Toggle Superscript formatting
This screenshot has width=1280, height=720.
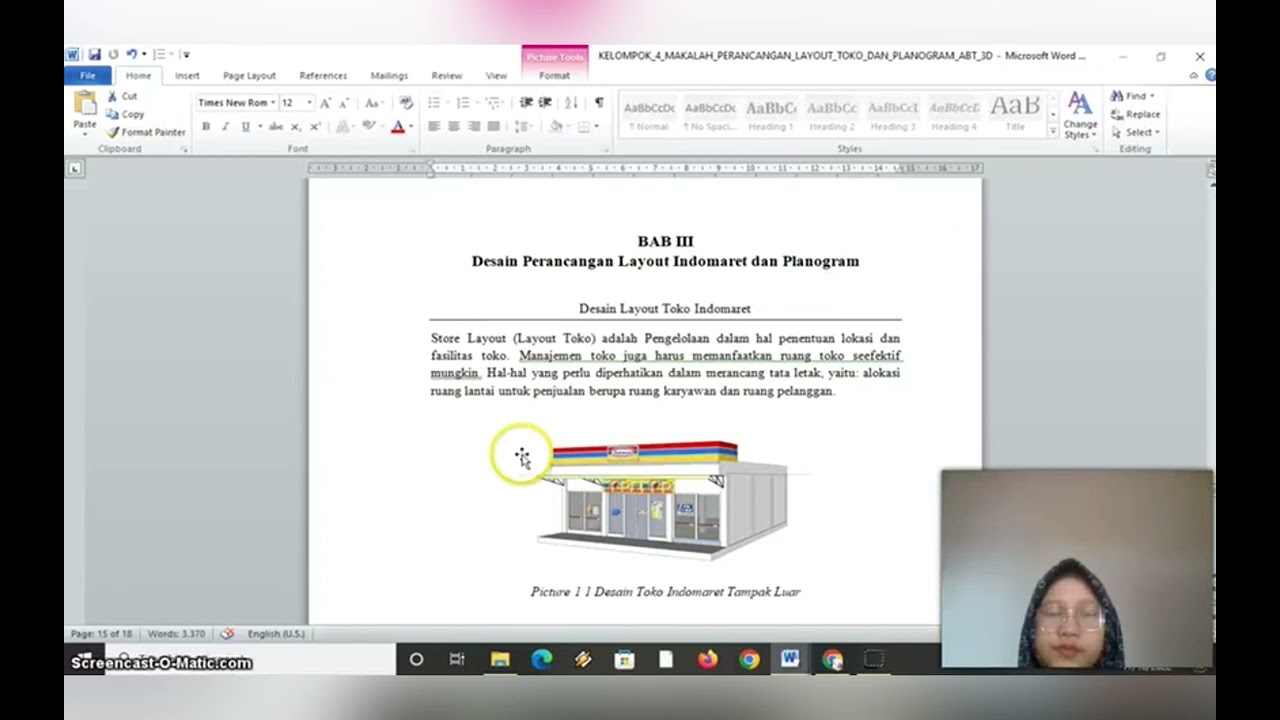pyautogui.click(x=315, y=127)
